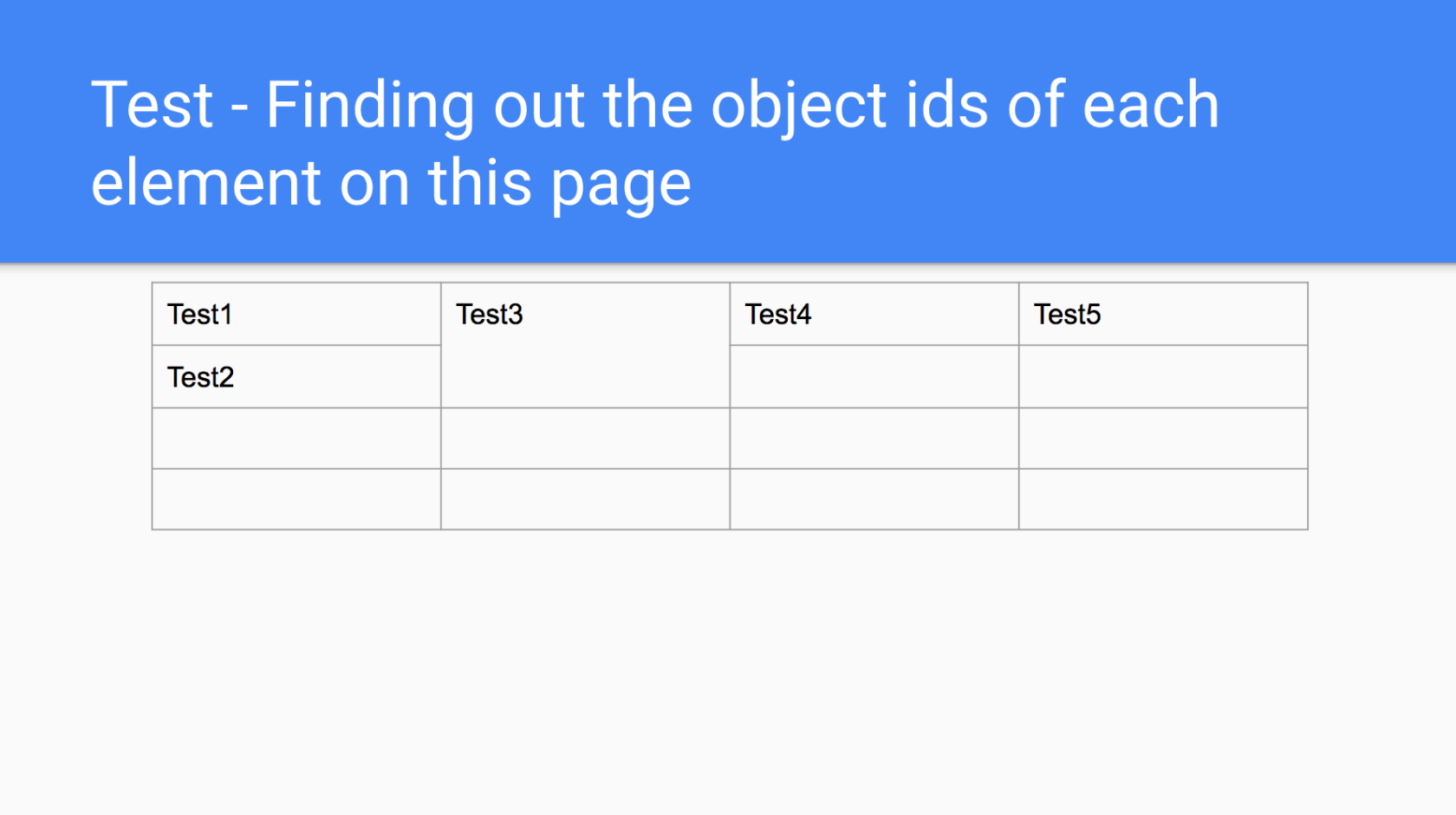Click bottom-row cell in Test3 column
Viewport: 1456px width, 815px height.
(x=585, y=499)
